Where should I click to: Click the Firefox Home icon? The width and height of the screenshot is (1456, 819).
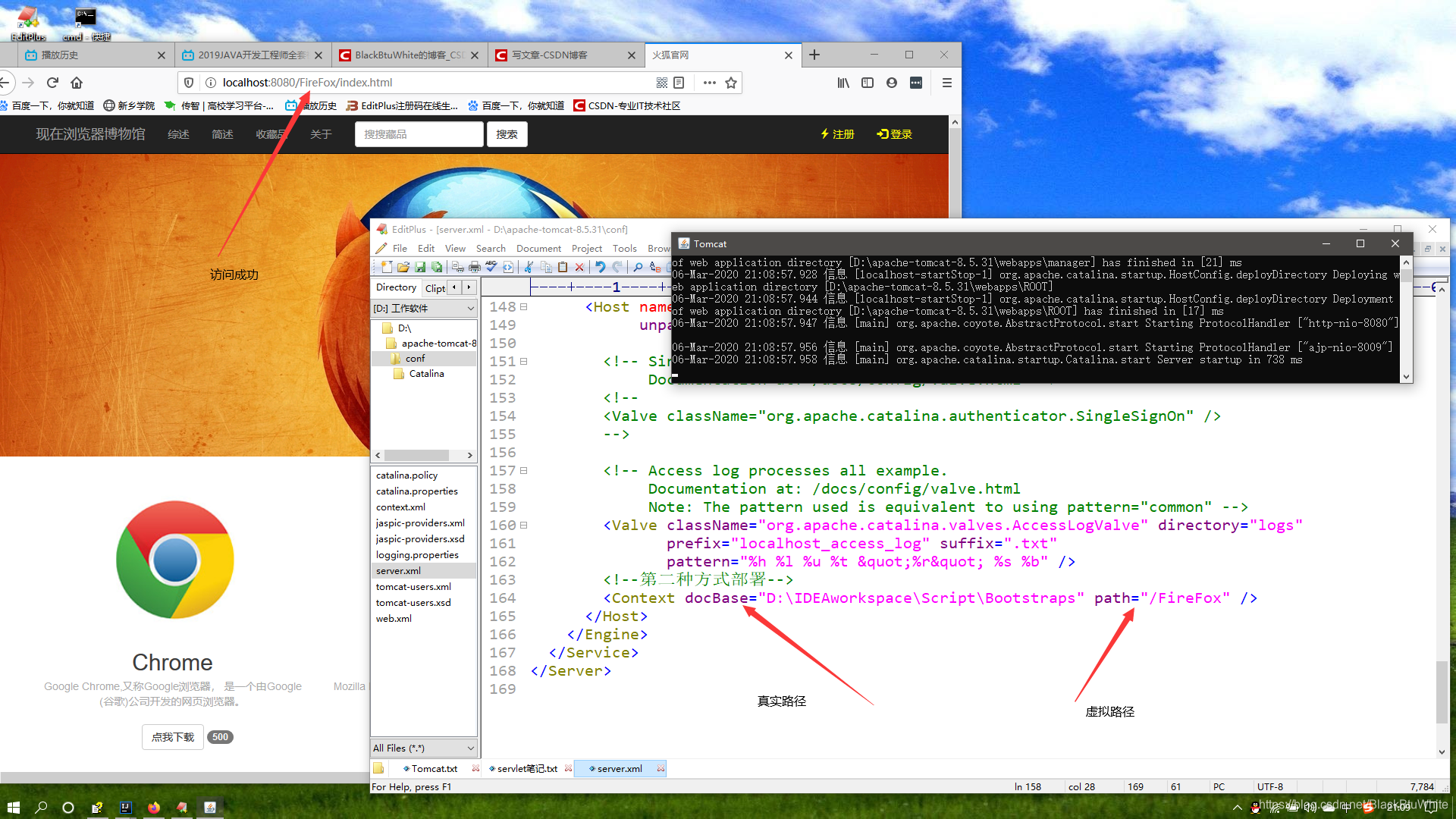point(77,83)
